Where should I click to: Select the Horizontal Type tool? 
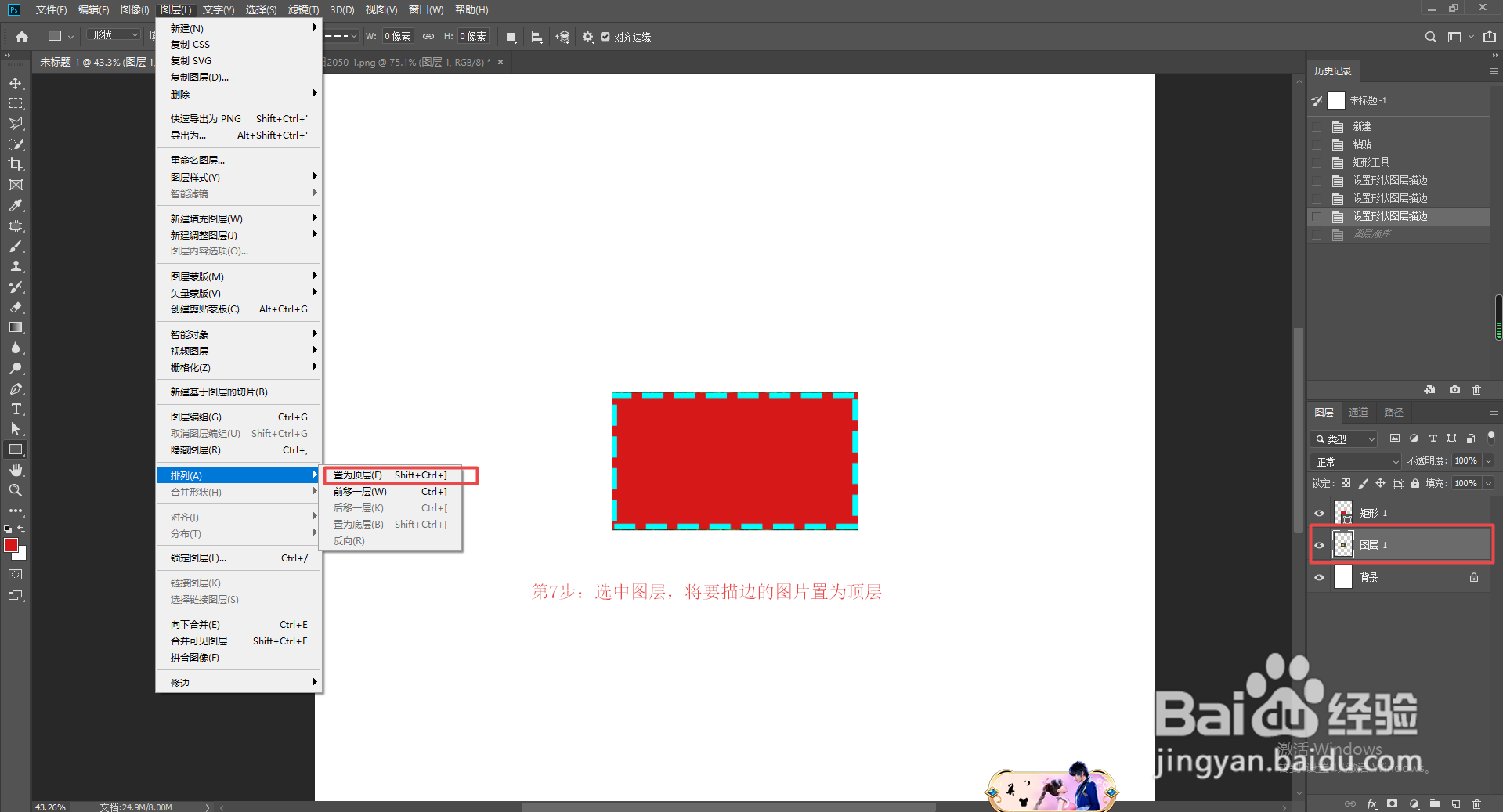(16, 409)
